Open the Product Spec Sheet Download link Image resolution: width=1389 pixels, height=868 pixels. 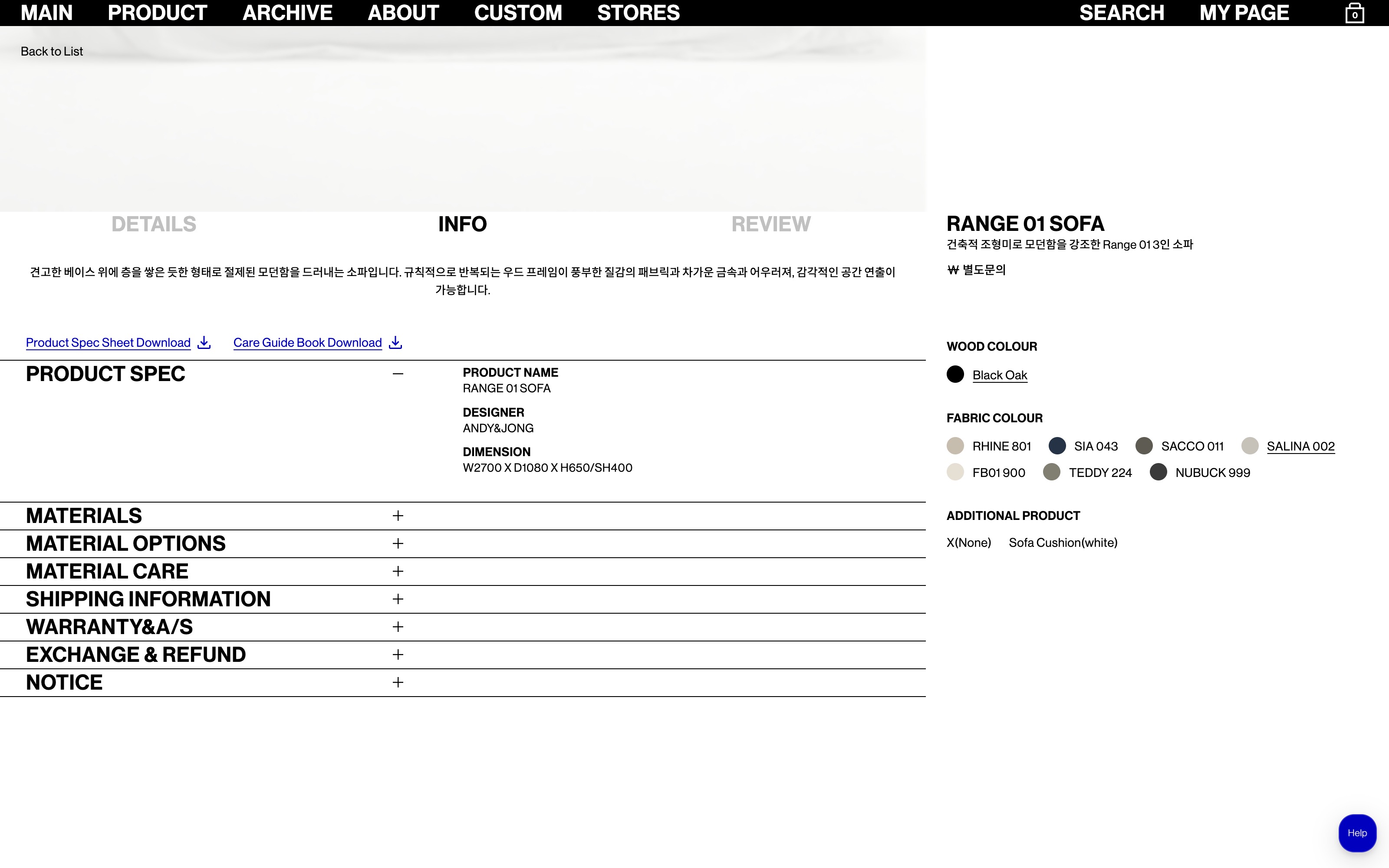[x=108, y=343]
